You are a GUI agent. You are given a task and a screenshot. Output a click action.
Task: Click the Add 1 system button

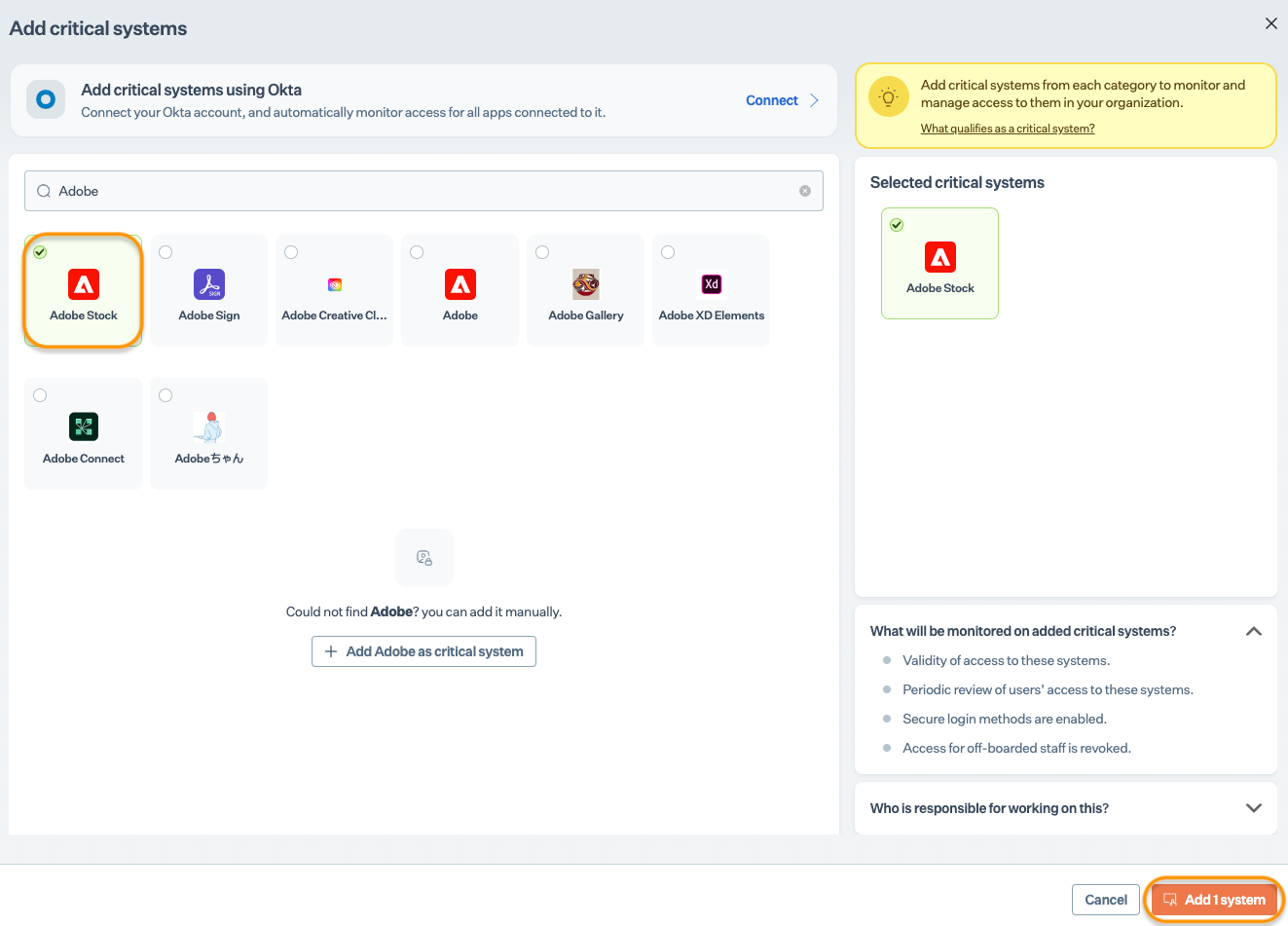[x=1214, y=900]
